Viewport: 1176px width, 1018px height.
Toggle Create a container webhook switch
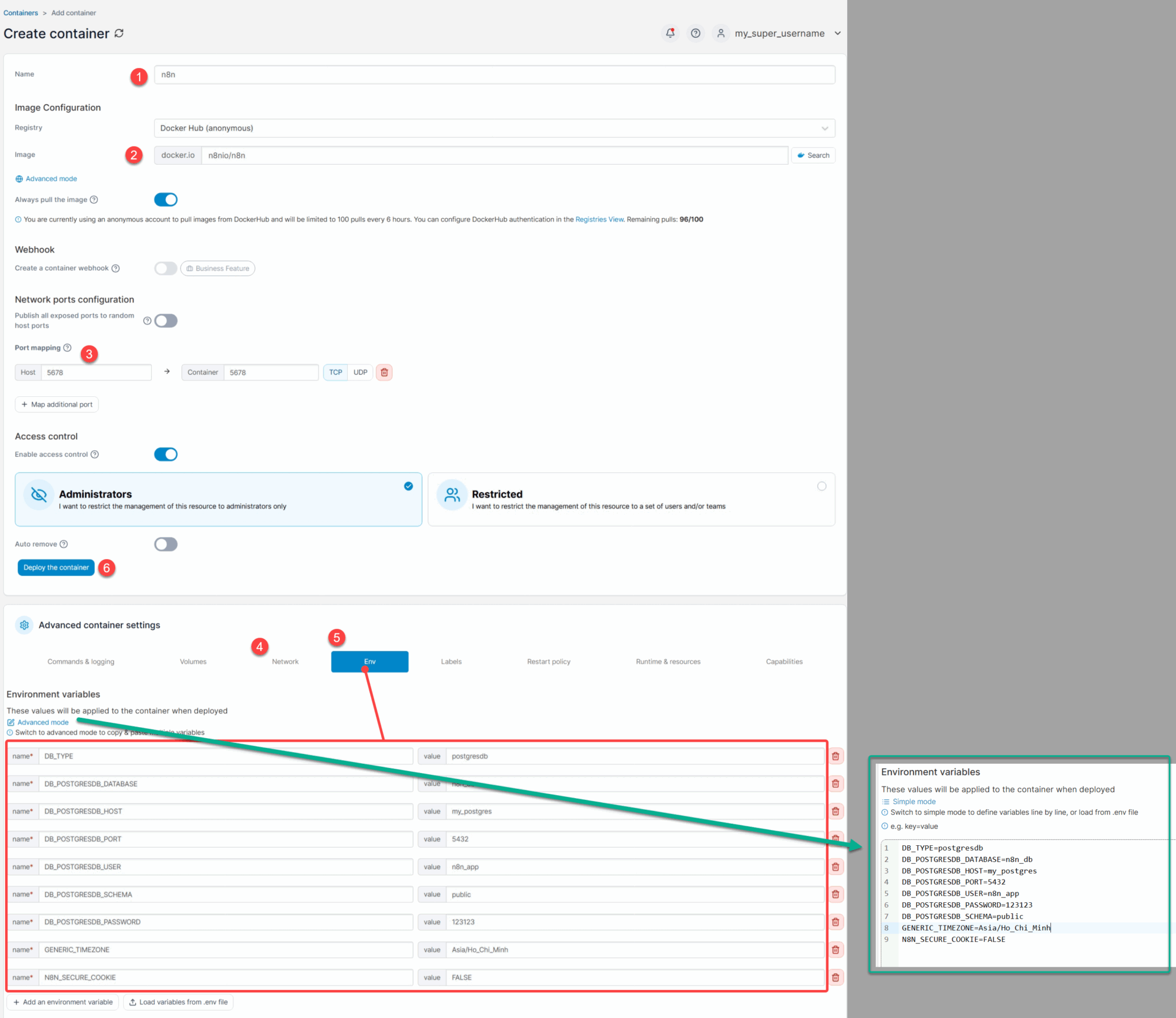[166, 268]
